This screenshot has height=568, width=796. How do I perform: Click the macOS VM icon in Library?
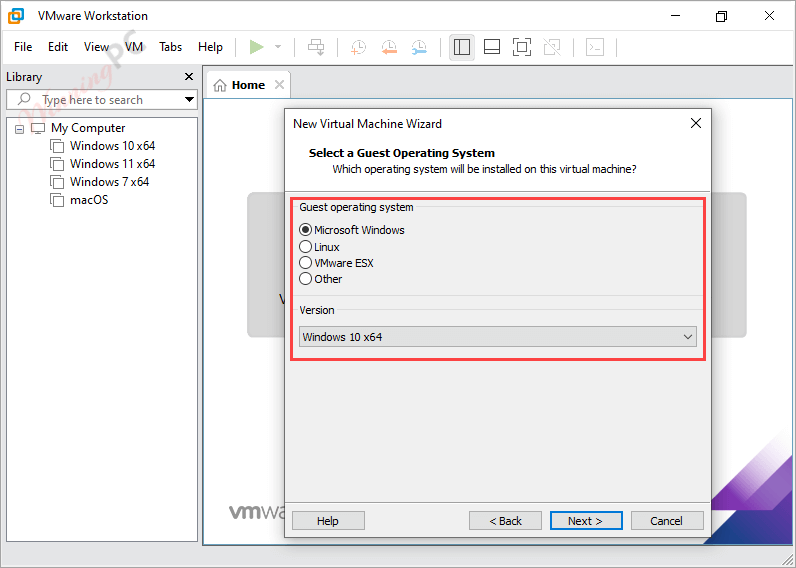click(57, 199)
